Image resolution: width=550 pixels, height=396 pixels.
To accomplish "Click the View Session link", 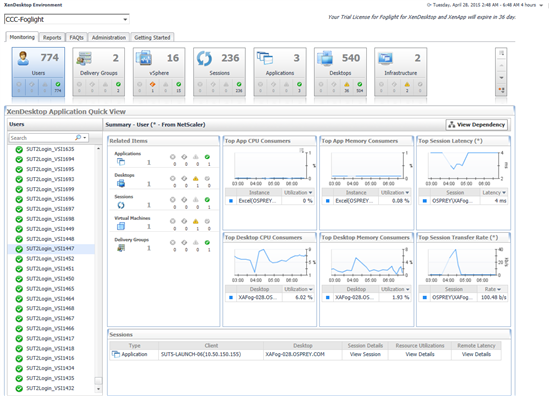I will (365, 354).
